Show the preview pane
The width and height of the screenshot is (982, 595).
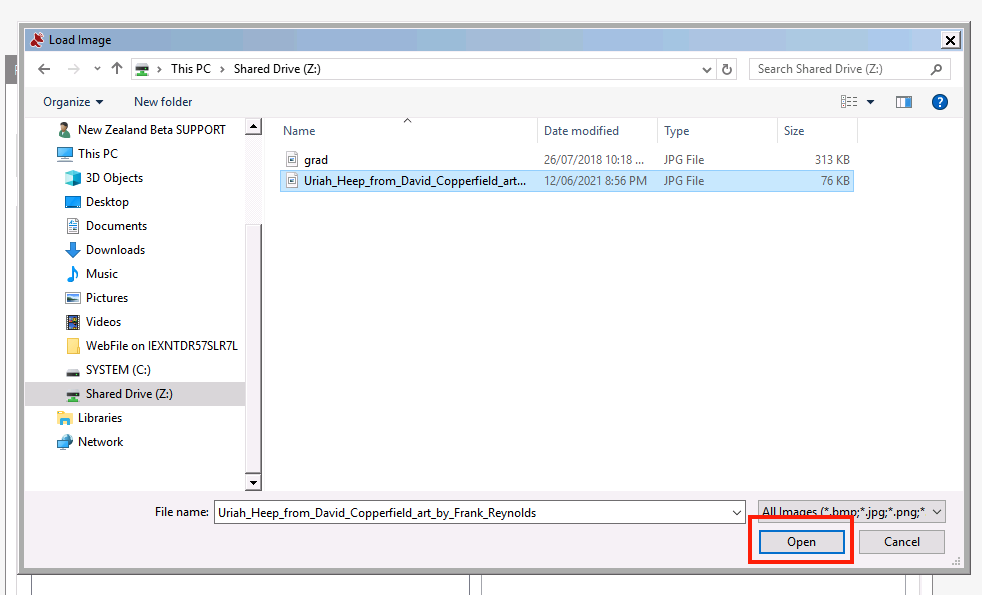(x=904, y=102)
